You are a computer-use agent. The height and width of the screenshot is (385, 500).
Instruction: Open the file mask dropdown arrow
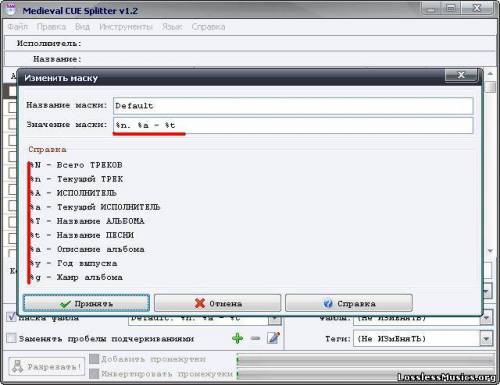(275, 319)
